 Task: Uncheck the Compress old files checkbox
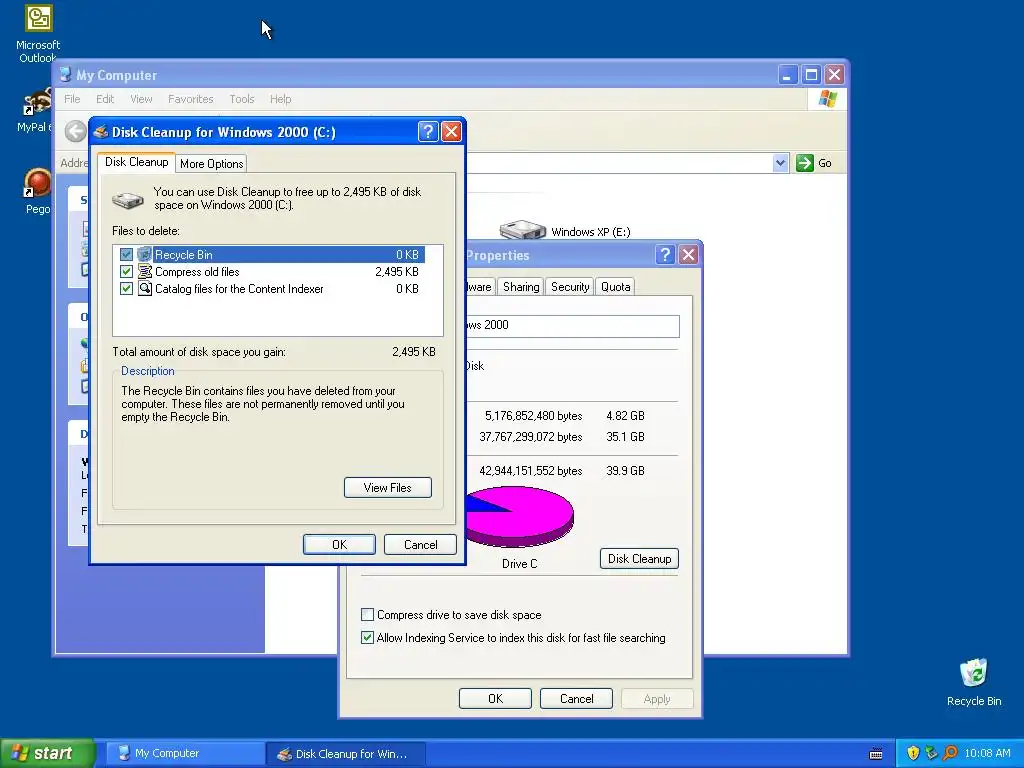point(126,272)
